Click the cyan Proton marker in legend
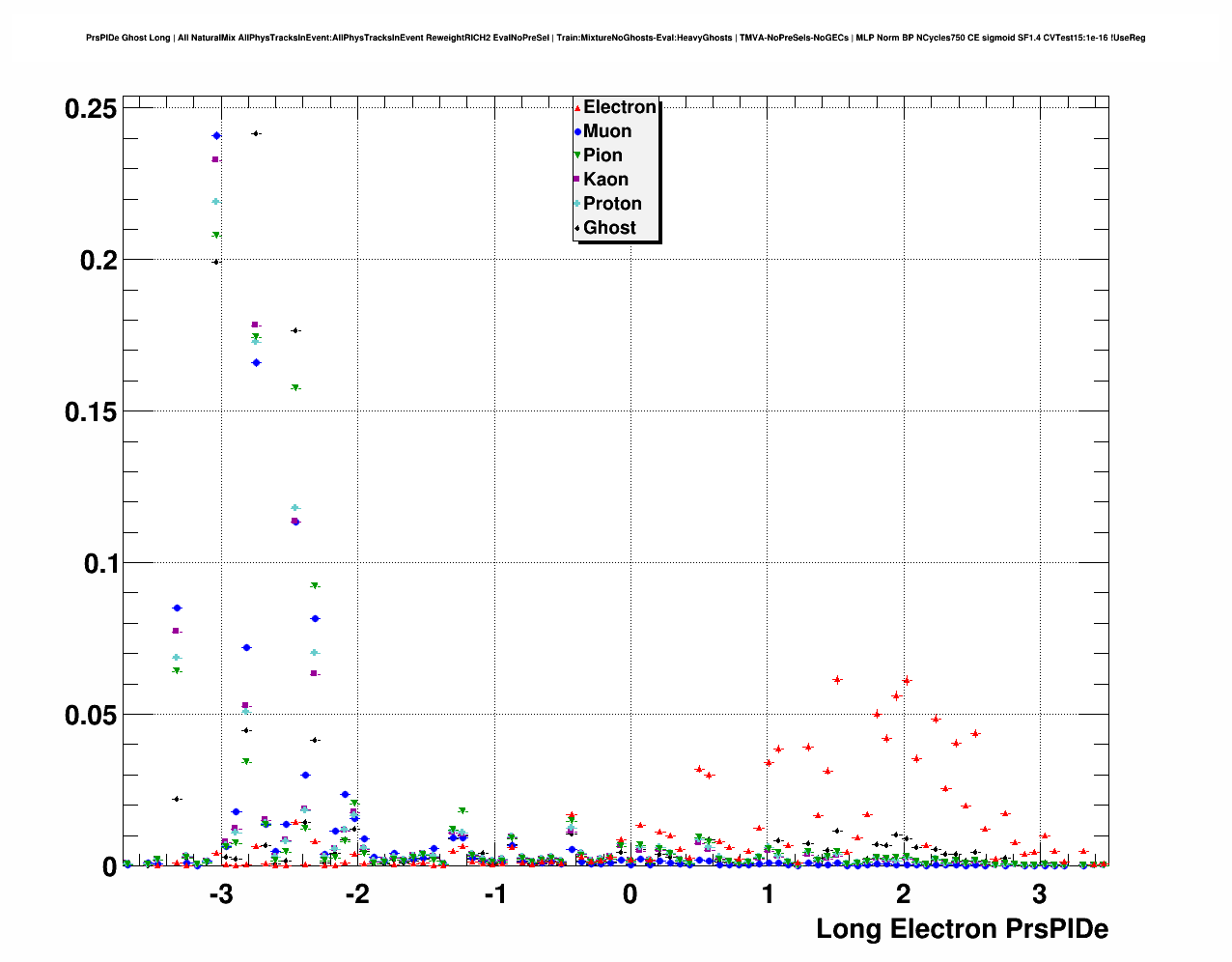 (x=577, y=204)
